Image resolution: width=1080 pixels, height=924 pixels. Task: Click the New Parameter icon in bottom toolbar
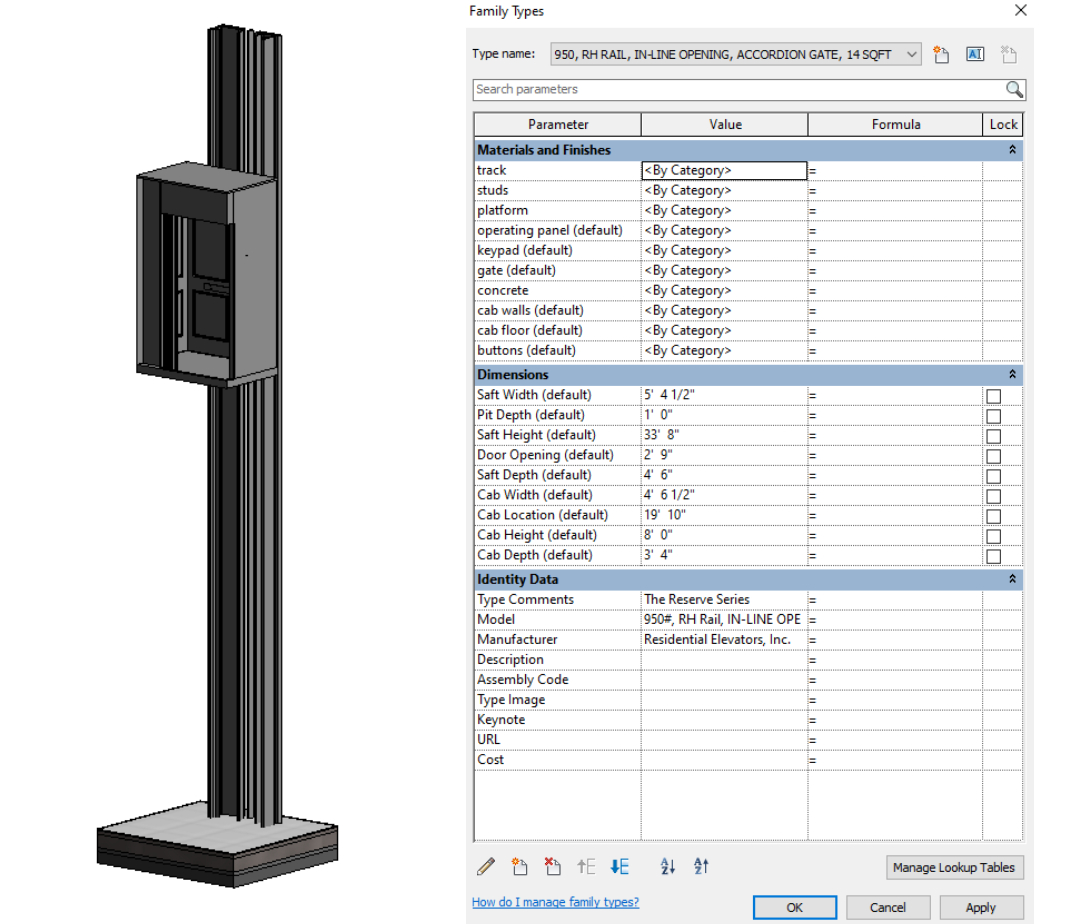click(519, 867)
